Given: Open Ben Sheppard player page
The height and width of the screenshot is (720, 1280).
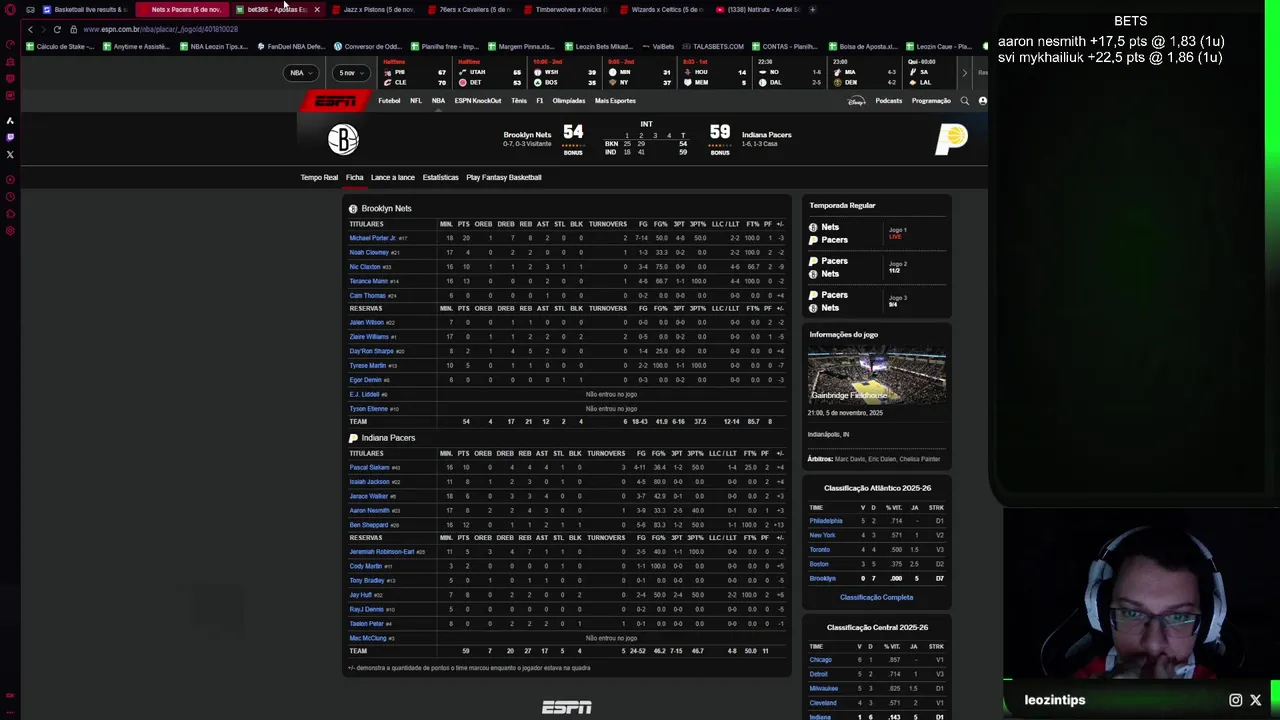Looking at the screenshot, I should [x=368, y=525].
